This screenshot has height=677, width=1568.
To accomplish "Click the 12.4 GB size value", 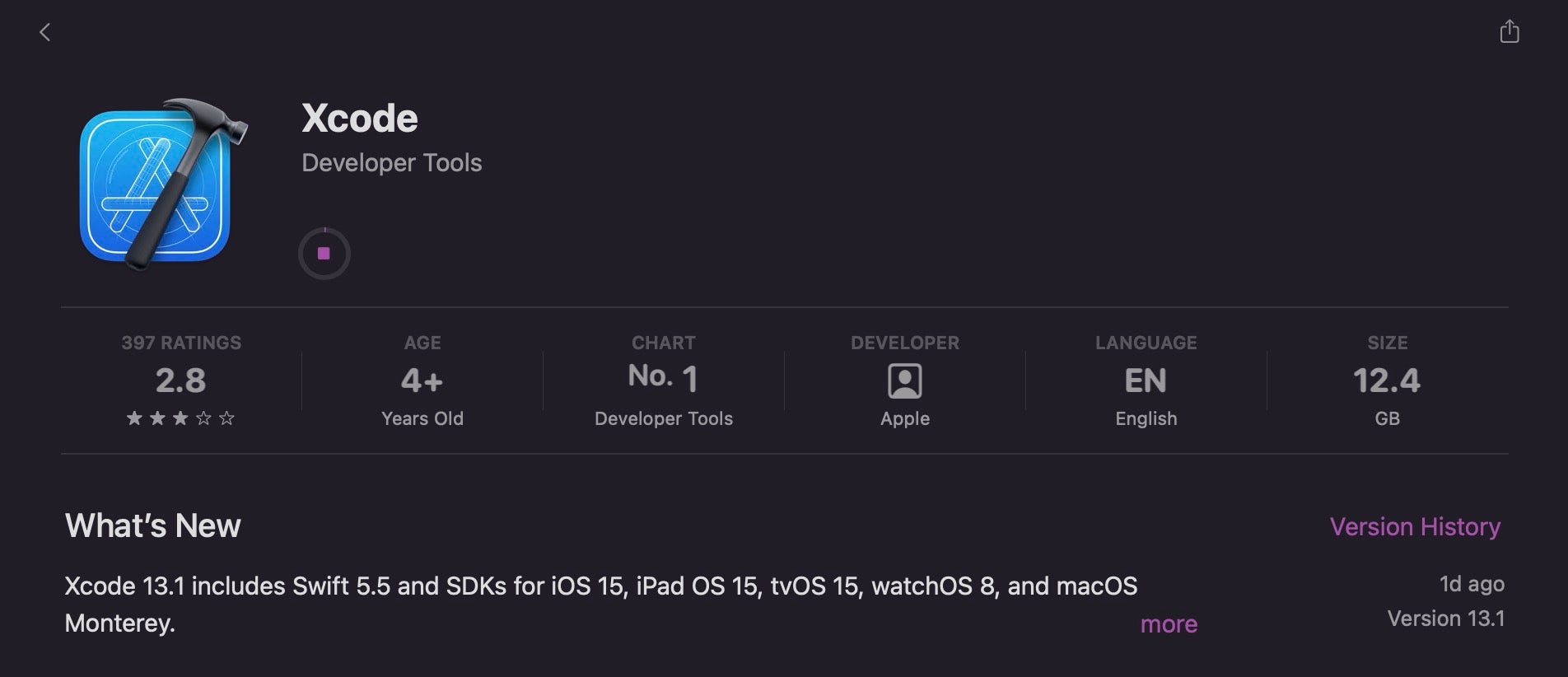I will [x=1387, y=381].
